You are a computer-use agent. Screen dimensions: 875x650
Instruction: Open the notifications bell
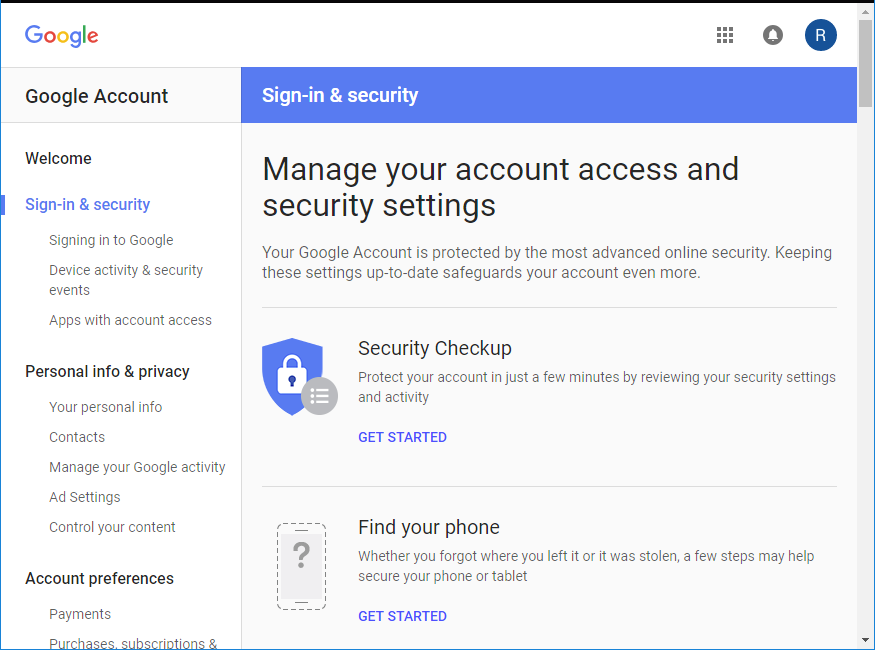pyautogui.click(x=772, y=35)
